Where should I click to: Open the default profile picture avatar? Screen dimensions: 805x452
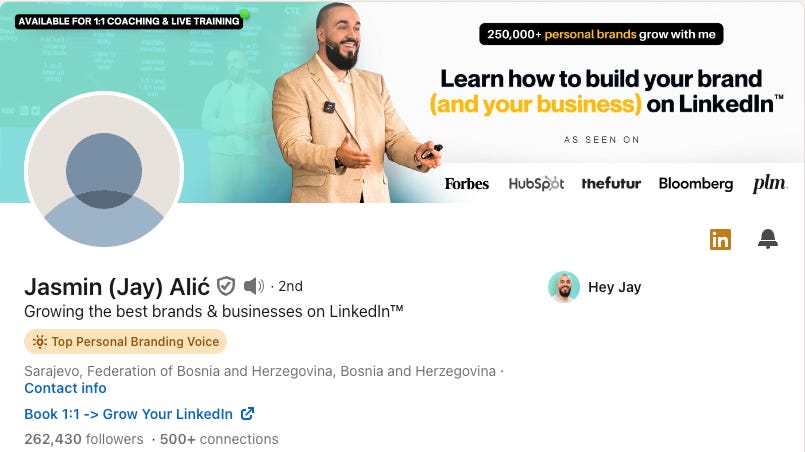point(104,171)
